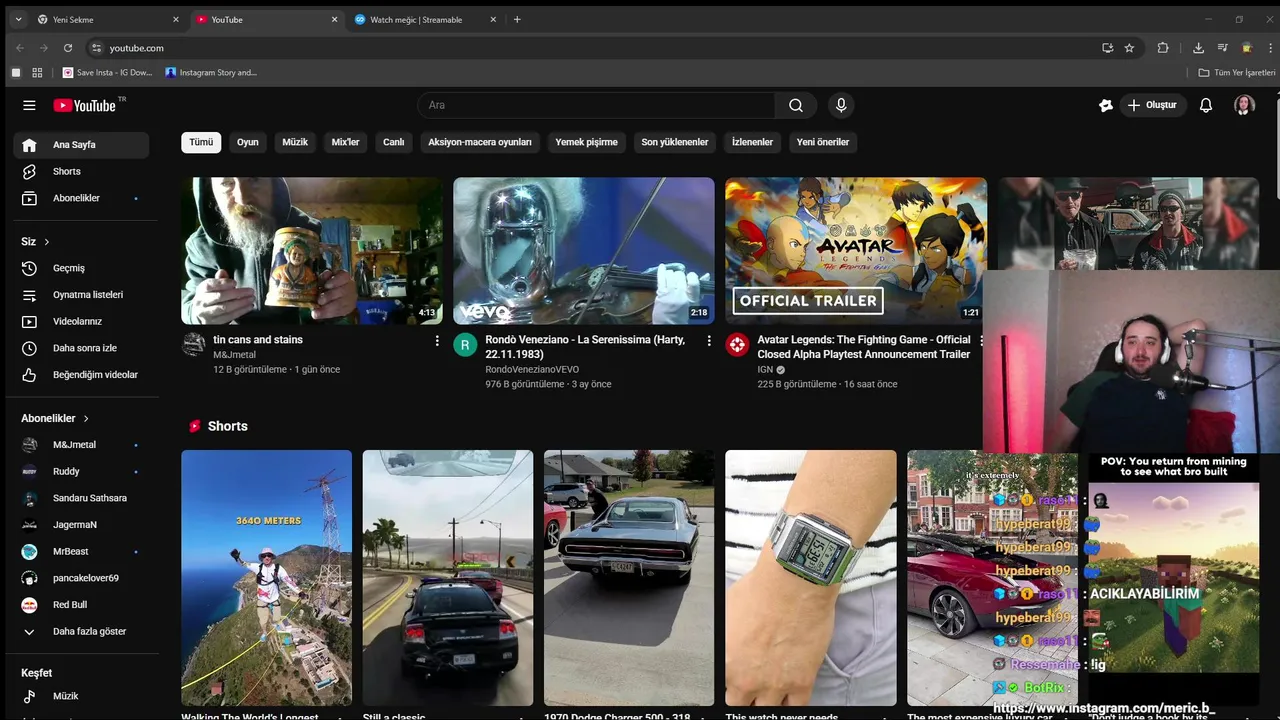1280x720 pixels.
Task: Open Beğendiğim videolar list
Action: (81, 375)
